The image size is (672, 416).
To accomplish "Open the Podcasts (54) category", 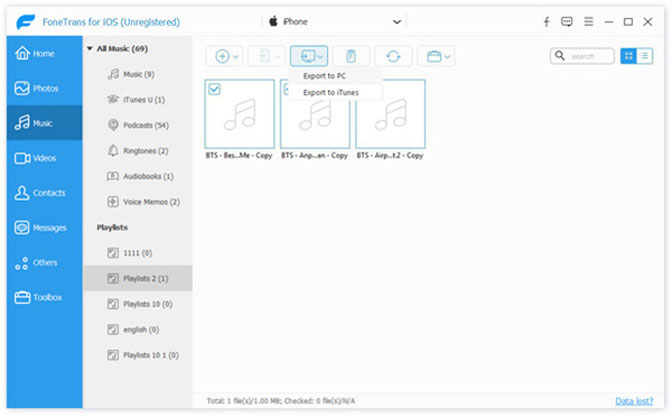I will (x=138, y=125).
